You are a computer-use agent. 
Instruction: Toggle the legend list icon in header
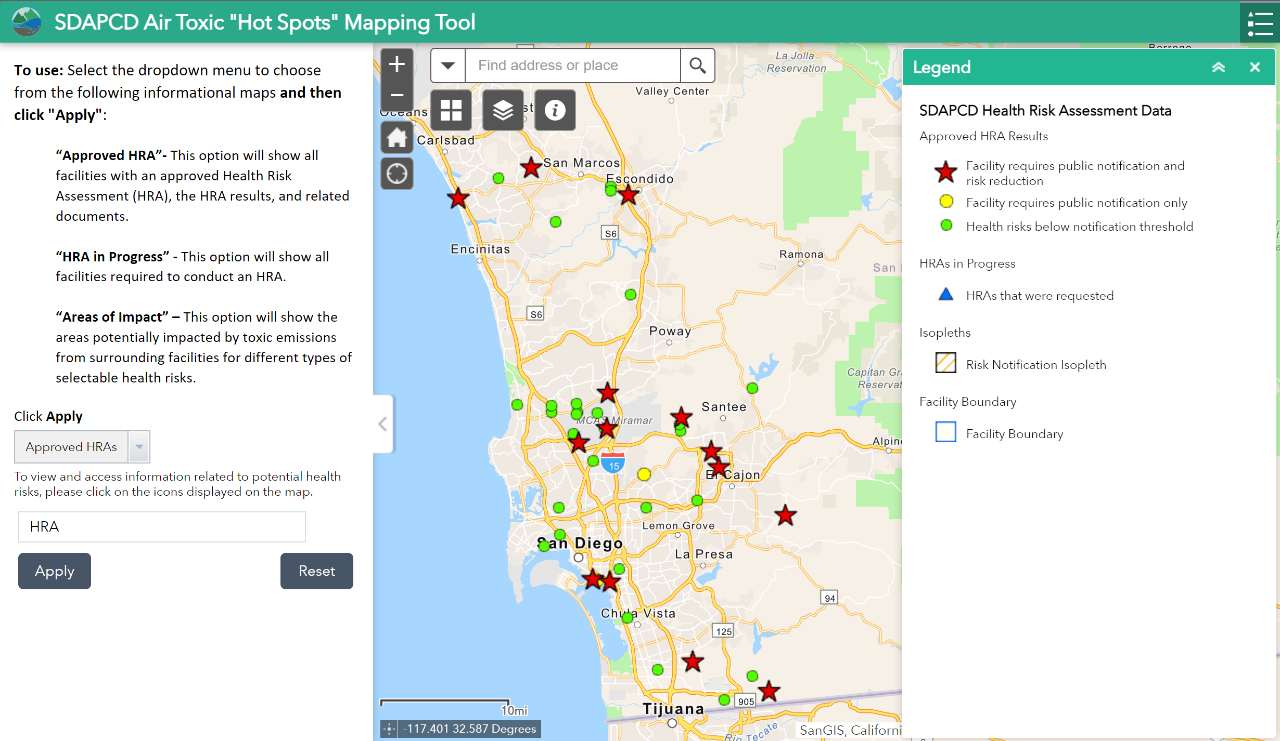pos(1260,22)
